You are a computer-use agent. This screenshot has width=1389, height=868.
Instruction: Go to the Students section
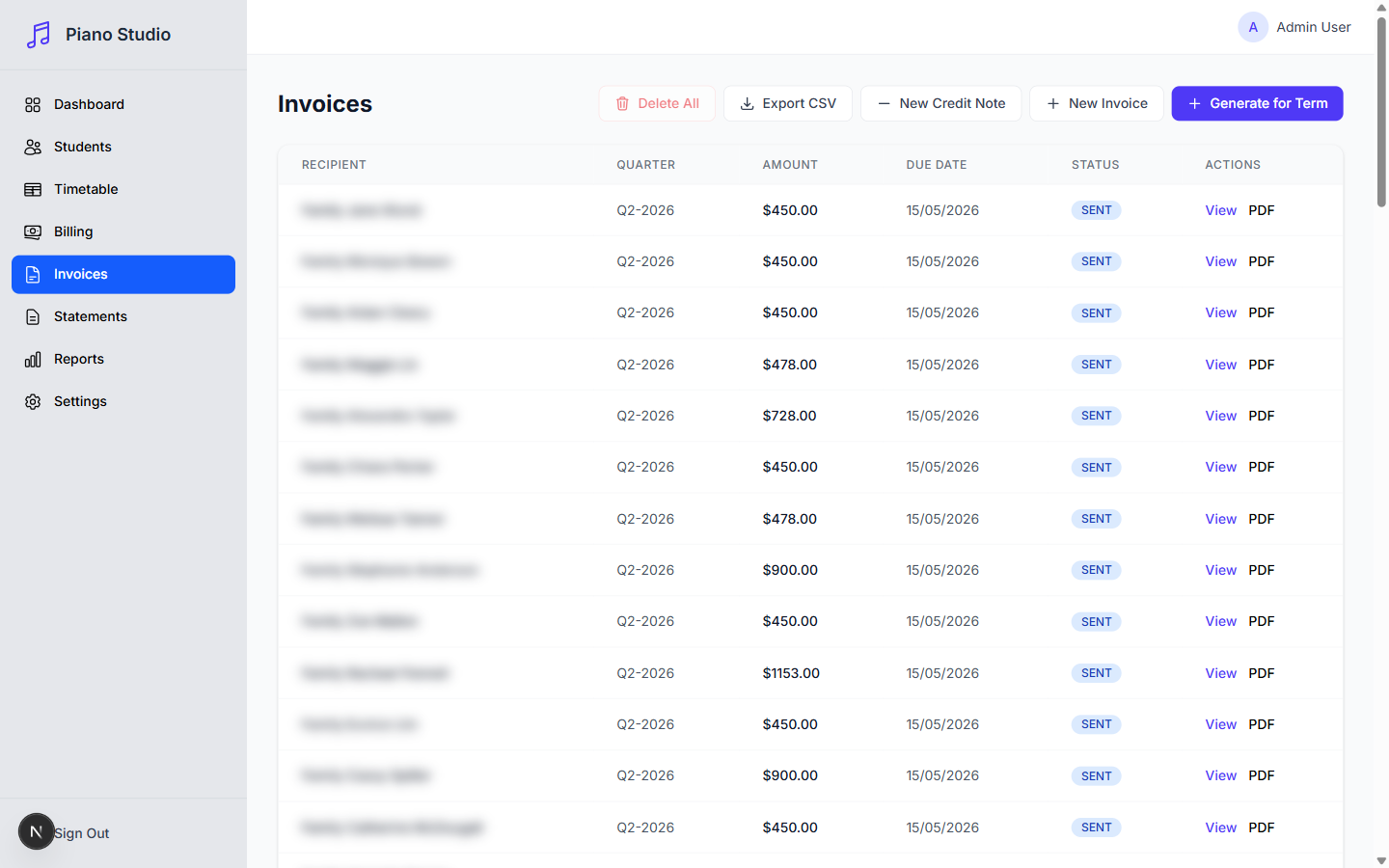(x=123, y=147)
